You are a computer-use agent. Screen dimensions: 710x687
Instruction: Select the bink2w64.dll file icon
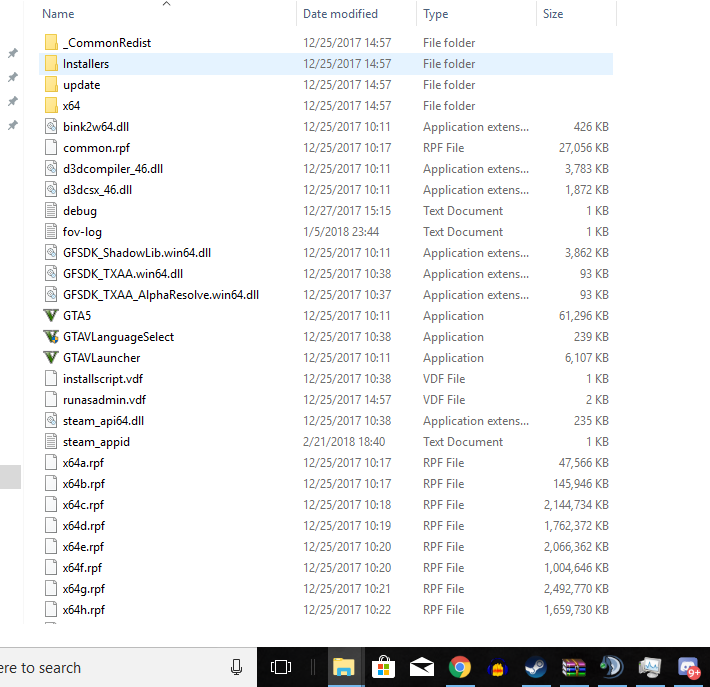pos(51,127)
